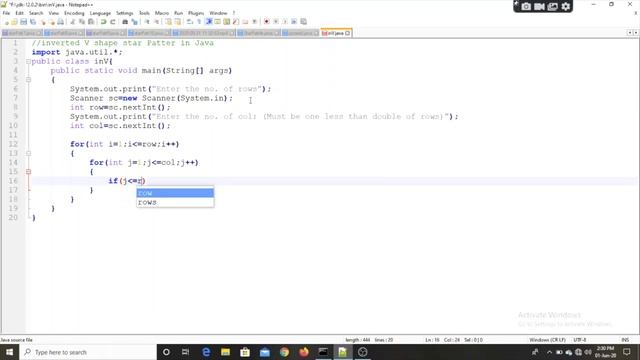The image size is (640, 360).
Task: Toggle the file Monitoring icon
Action: point(254,22)
